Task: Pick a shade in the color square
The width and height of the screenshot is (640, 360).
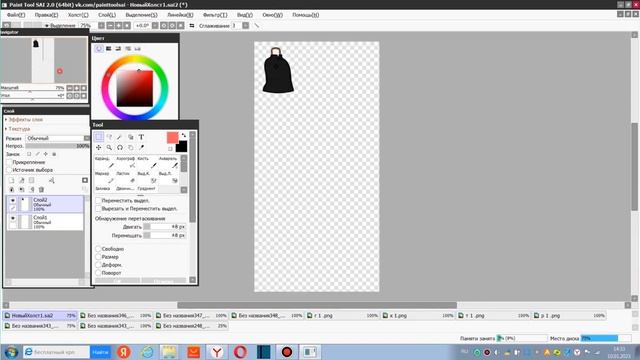Action: pyautogui.click(x=135, y=89)
